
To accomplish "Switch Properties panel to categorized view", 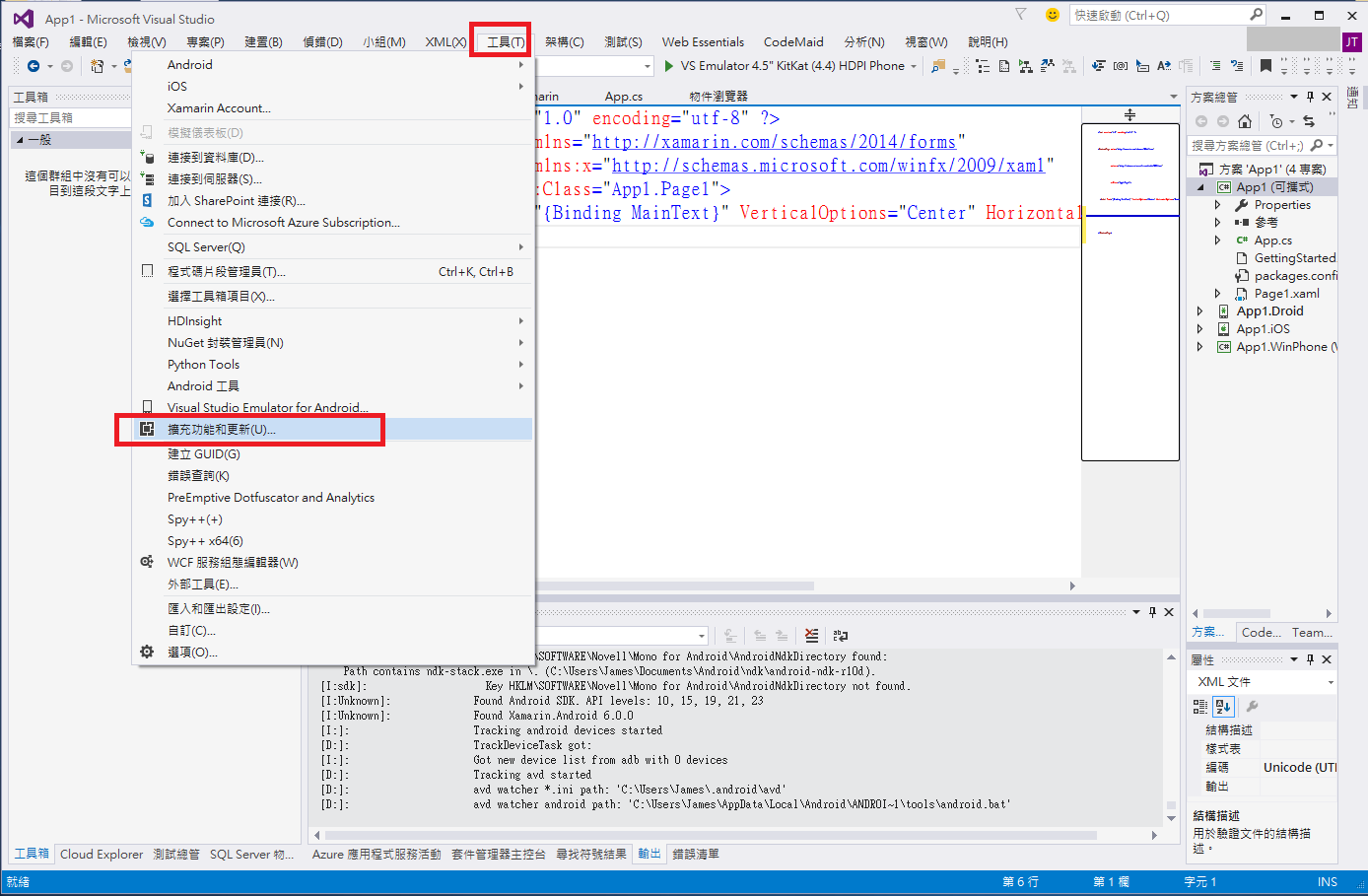I will tap(1200, 706).
